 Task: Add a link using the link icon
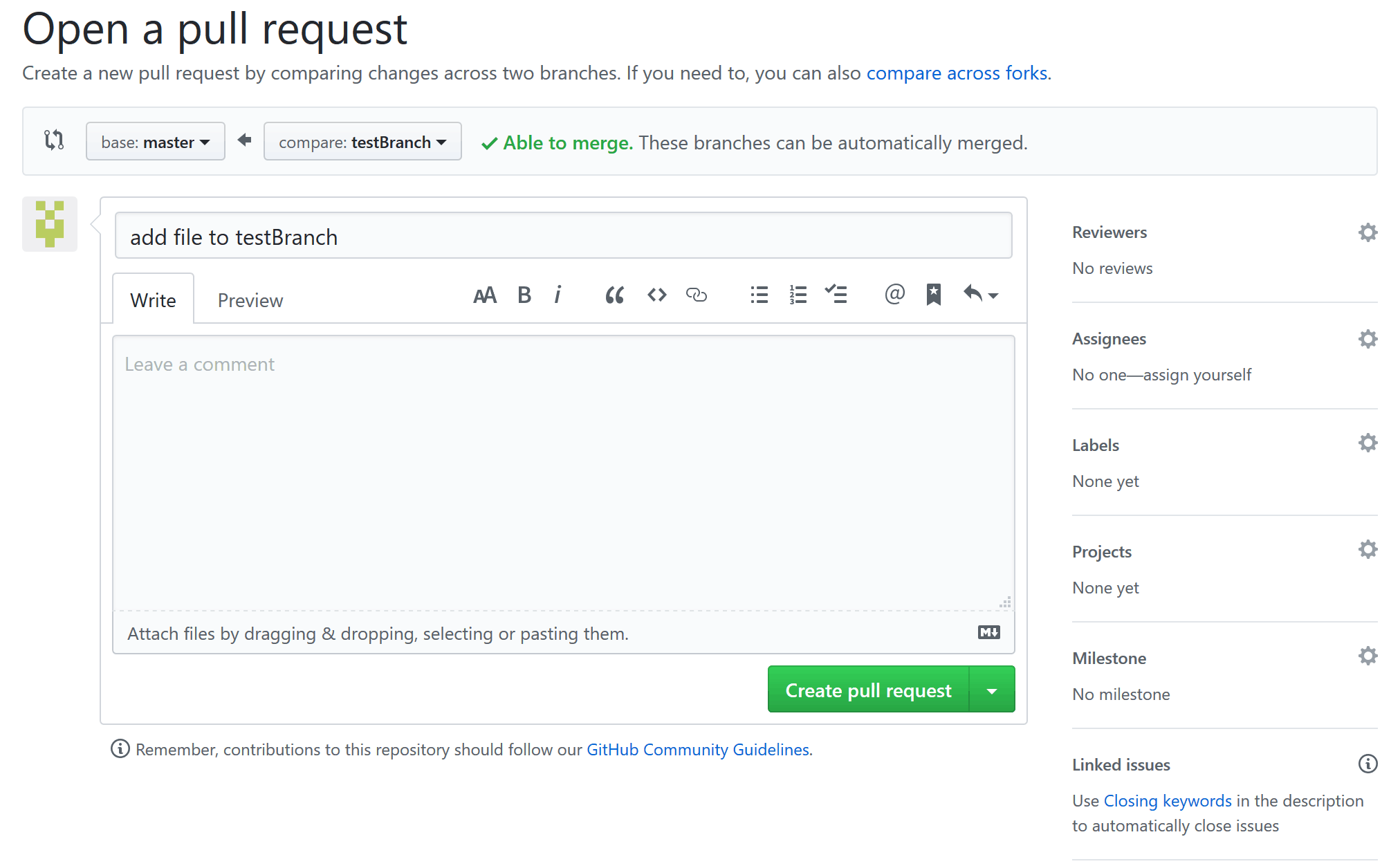[696, 295]
